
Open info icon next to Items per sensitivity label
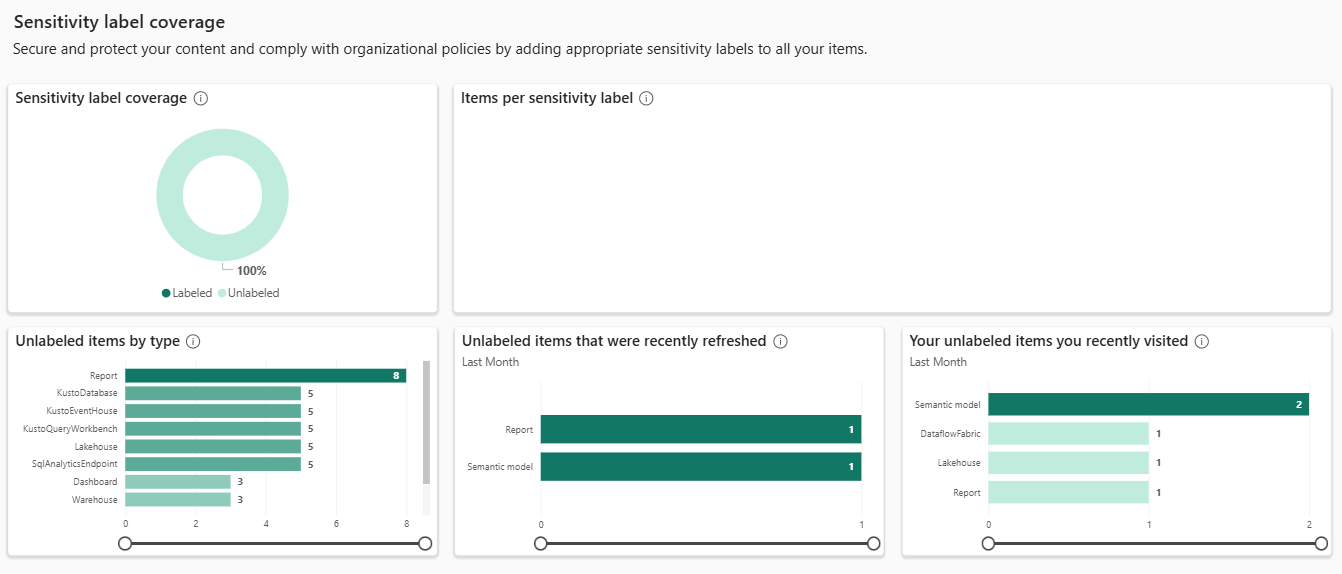tap(646, 98)
